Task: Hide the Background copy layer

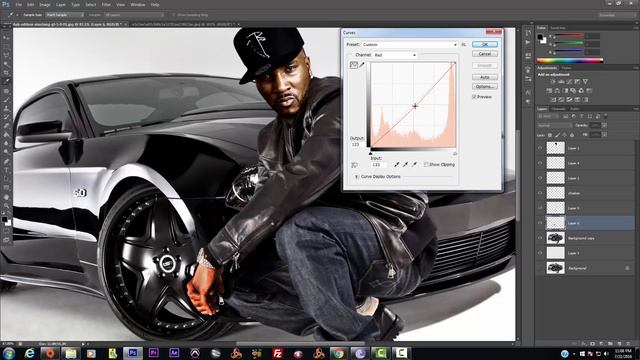Action: [x=540, y=238]
